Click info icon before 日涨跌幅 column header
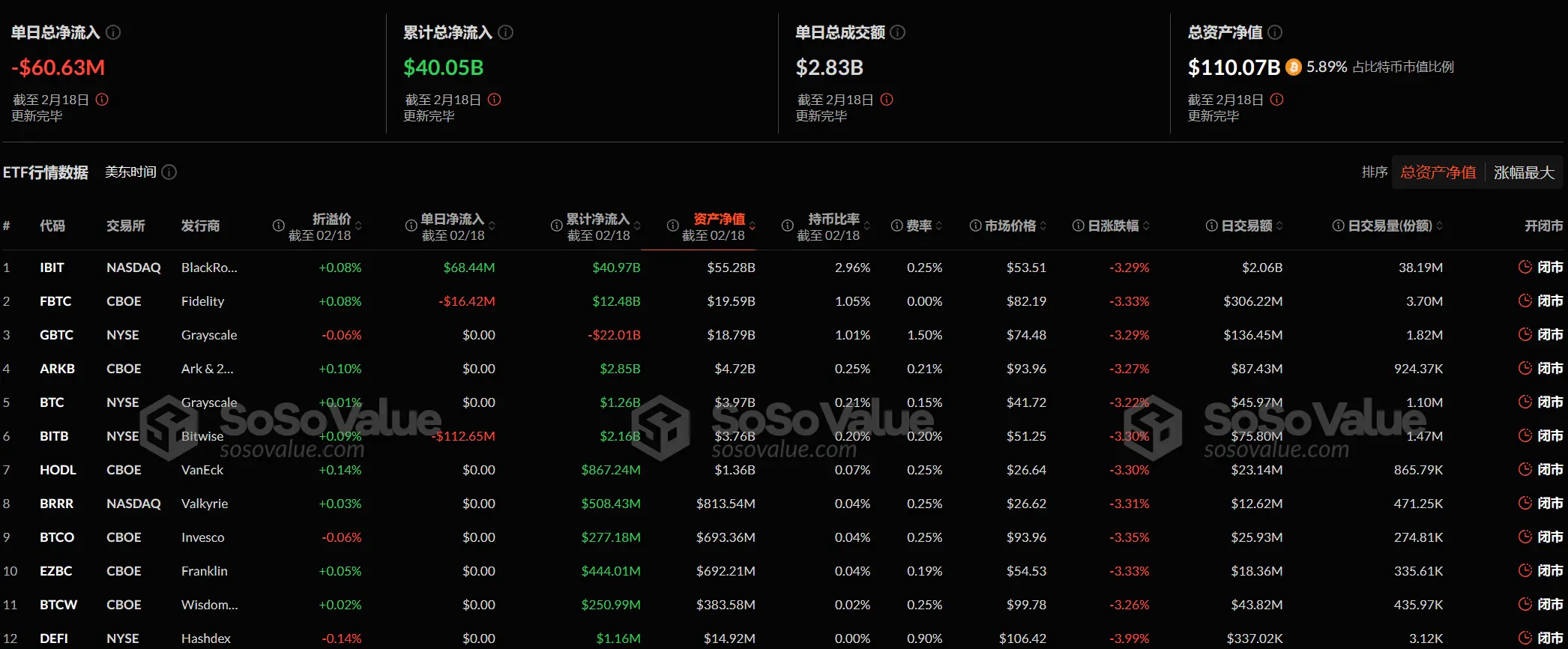Viewport: 1568px width, 649px height. [1079, 226]
